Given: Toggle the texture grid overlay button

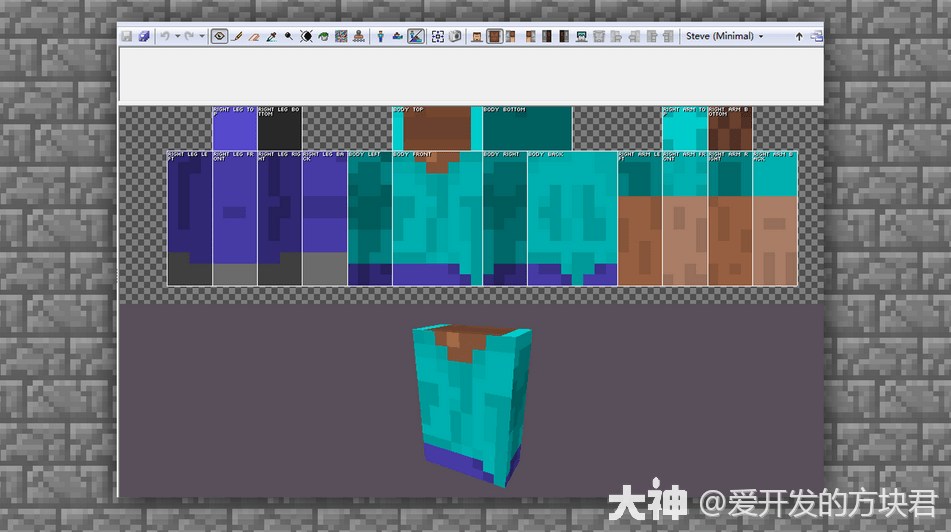Looking at the screenshot, I should [x=437, y=36].
